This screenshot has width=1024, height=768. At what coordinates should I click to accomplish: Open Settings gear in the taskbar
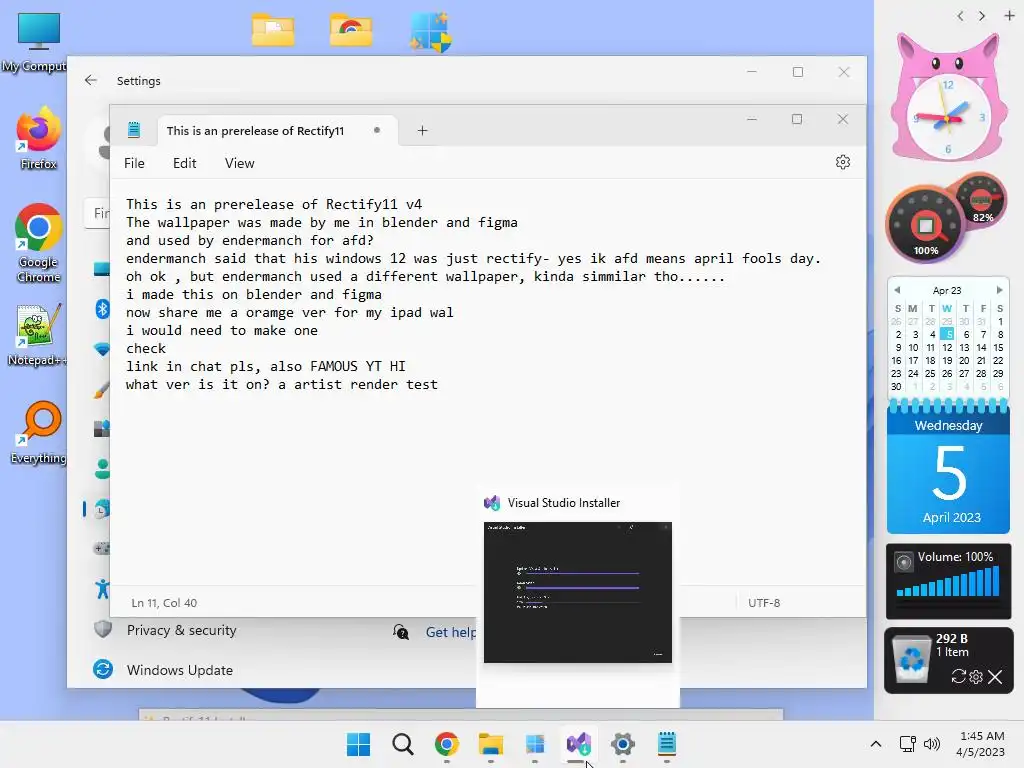click(x=622, y=744)
